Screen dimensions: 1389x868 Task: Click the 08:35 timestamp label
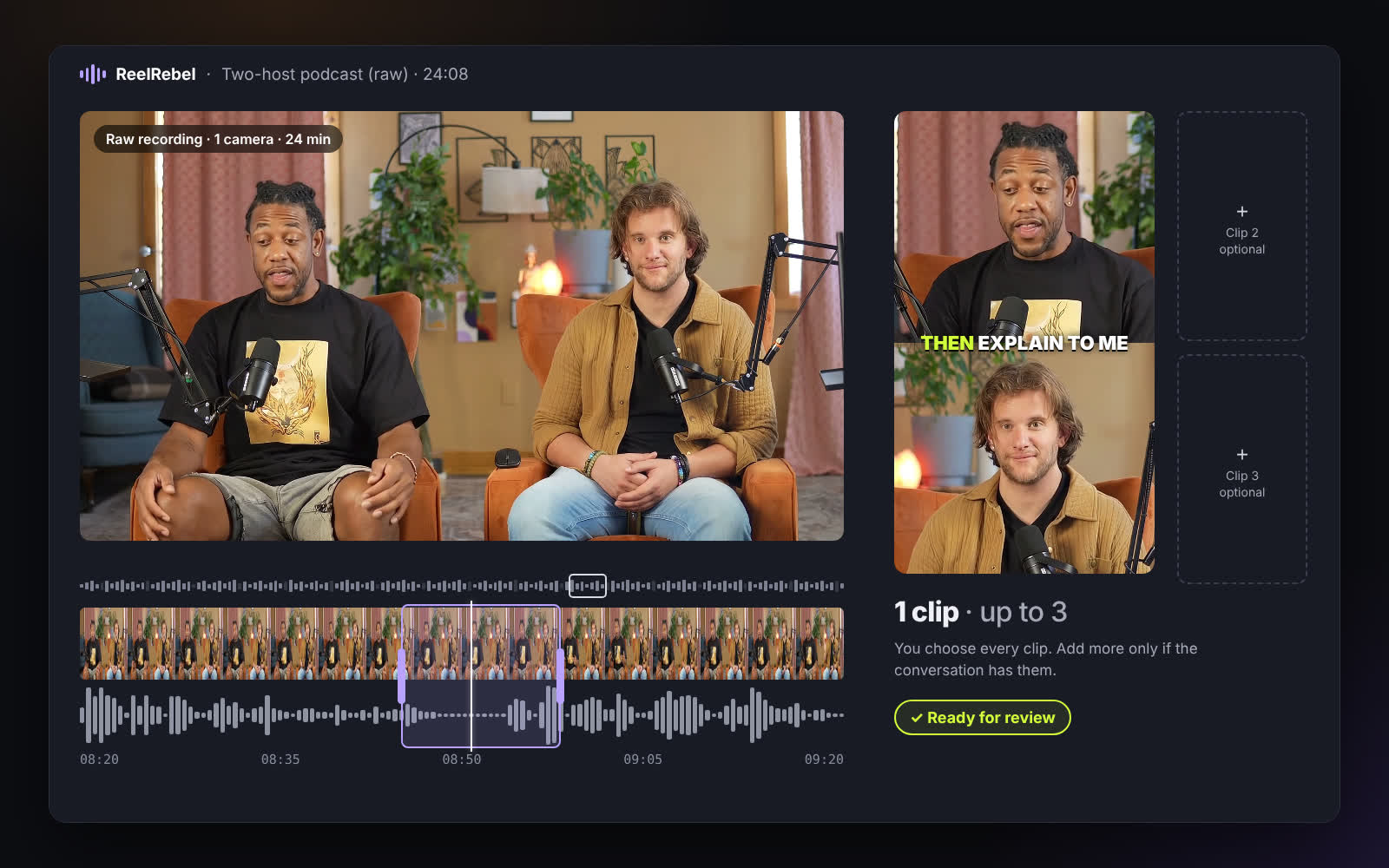(280, 759)
